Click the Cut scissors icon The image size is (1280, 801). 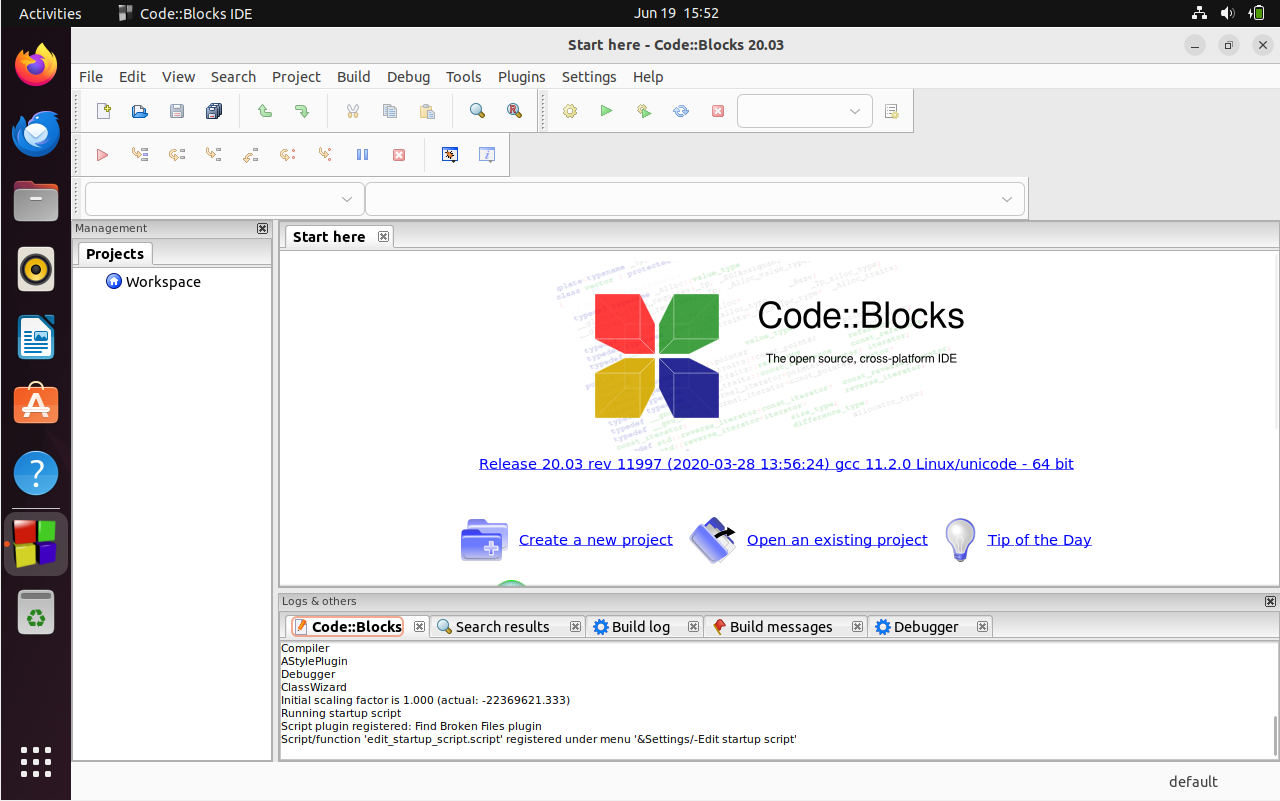tap(352, 111)
